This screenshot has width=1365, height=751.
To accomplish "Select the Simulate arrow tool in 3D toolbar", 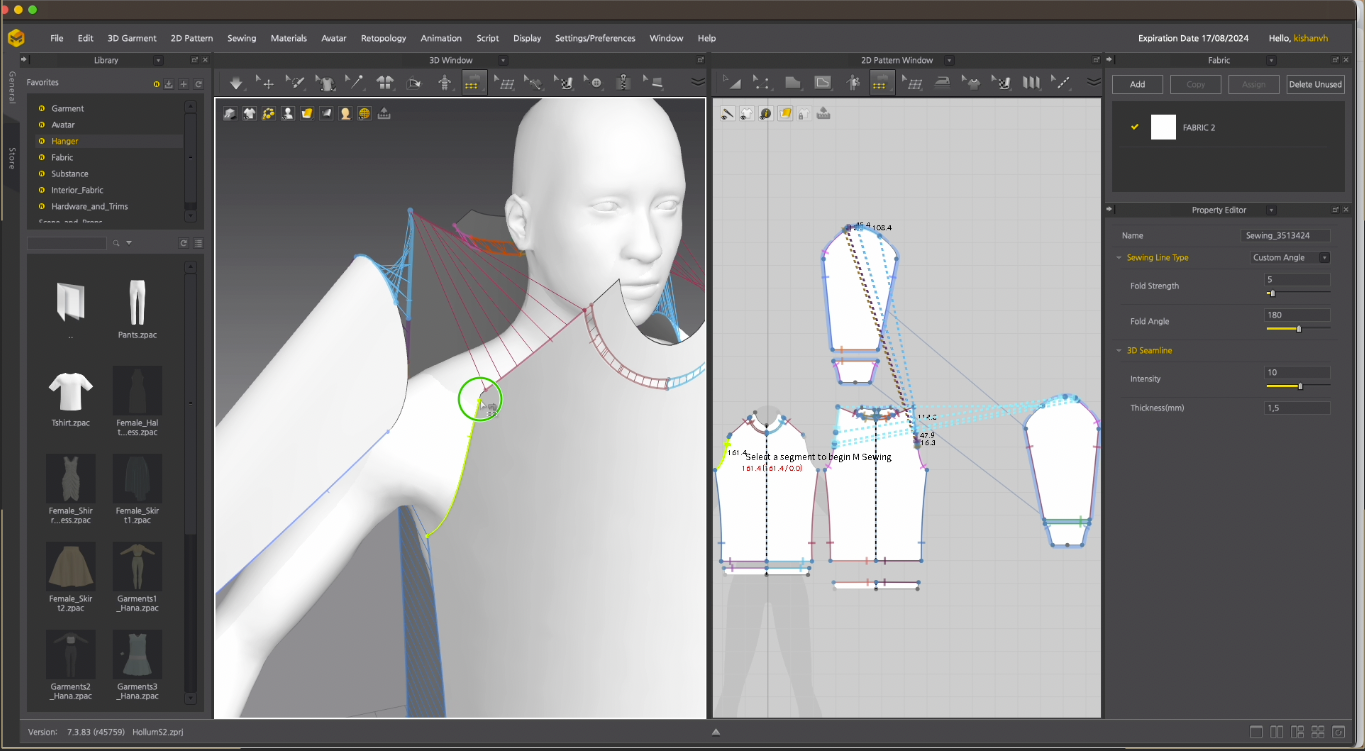I will coord(236,83).
